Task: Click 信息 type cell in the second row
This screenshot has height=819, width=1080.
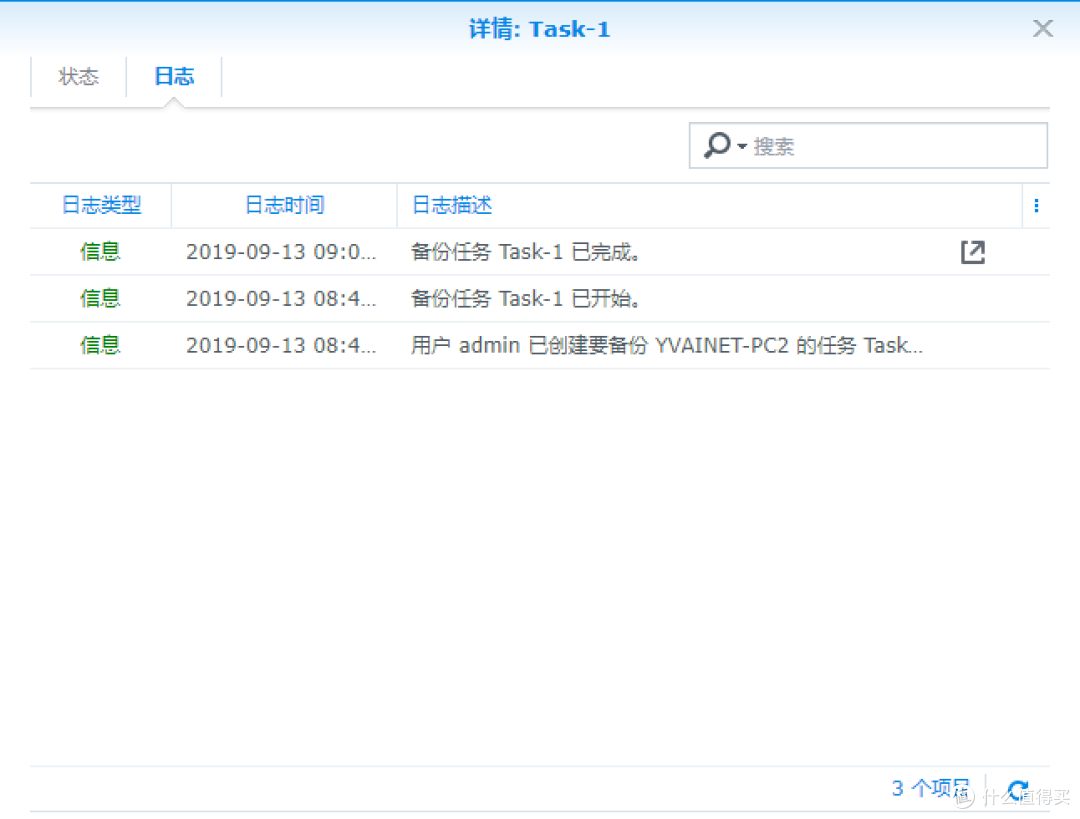Action: 100,298
